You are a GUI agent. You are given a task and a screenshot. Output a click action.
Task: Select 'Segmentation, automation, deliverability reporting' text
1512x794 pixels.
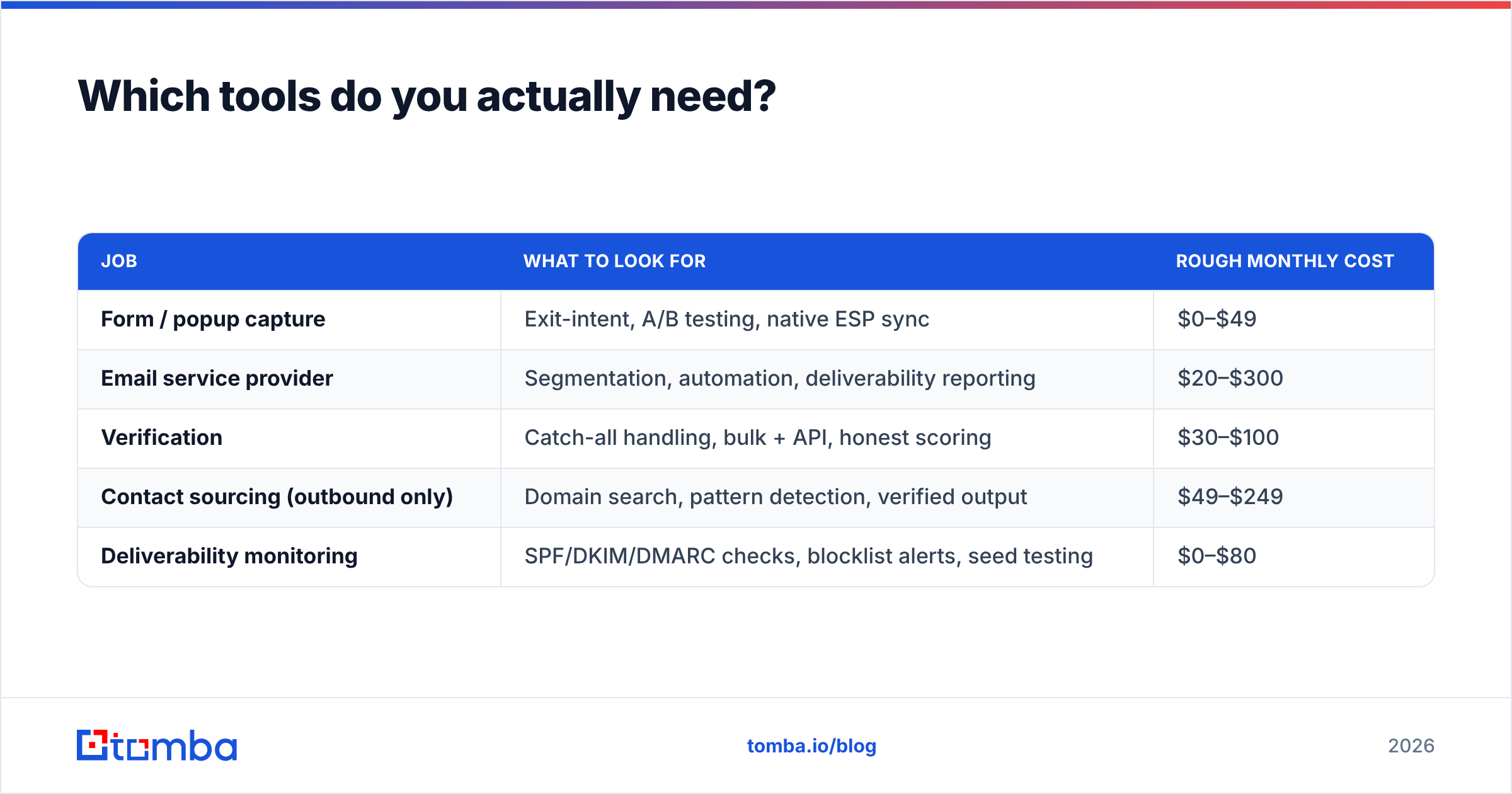(x=780, y=378)
